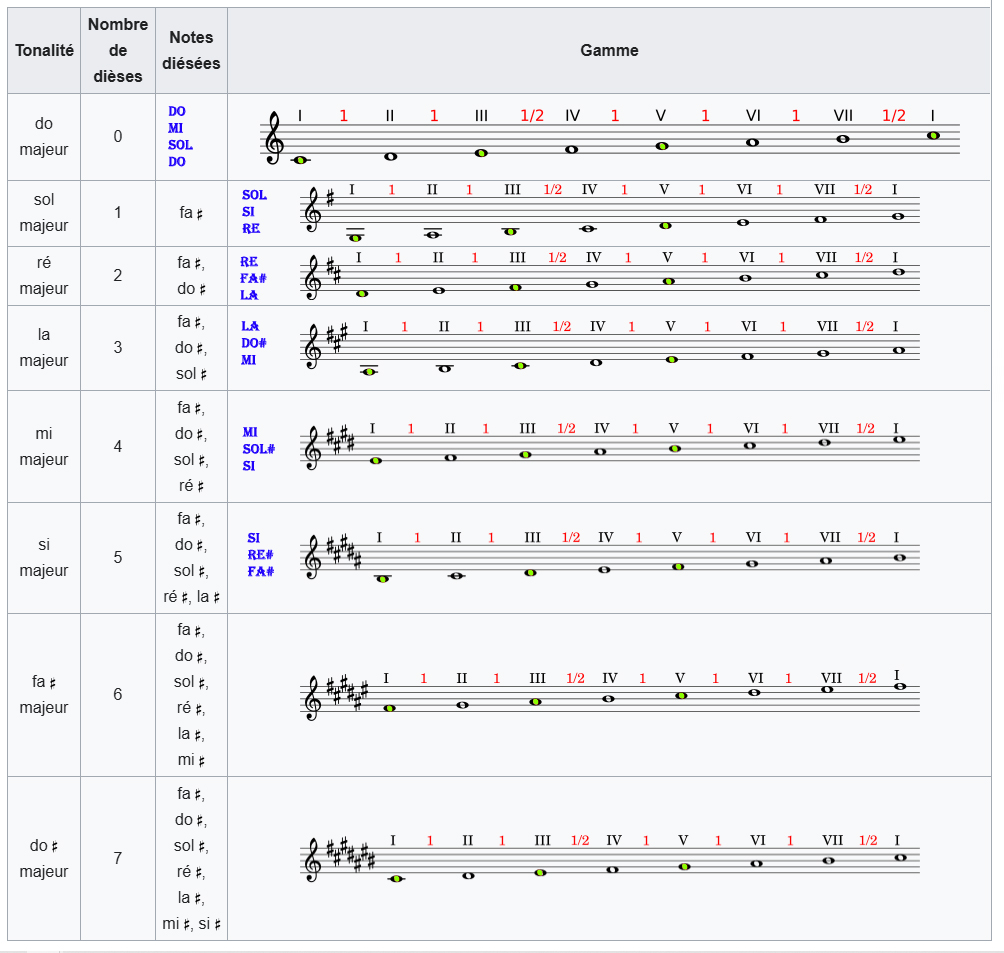Viewport: 1004px width, 953px height.
Task: Click the number 5 in the si majeur row
Action: 117,558
